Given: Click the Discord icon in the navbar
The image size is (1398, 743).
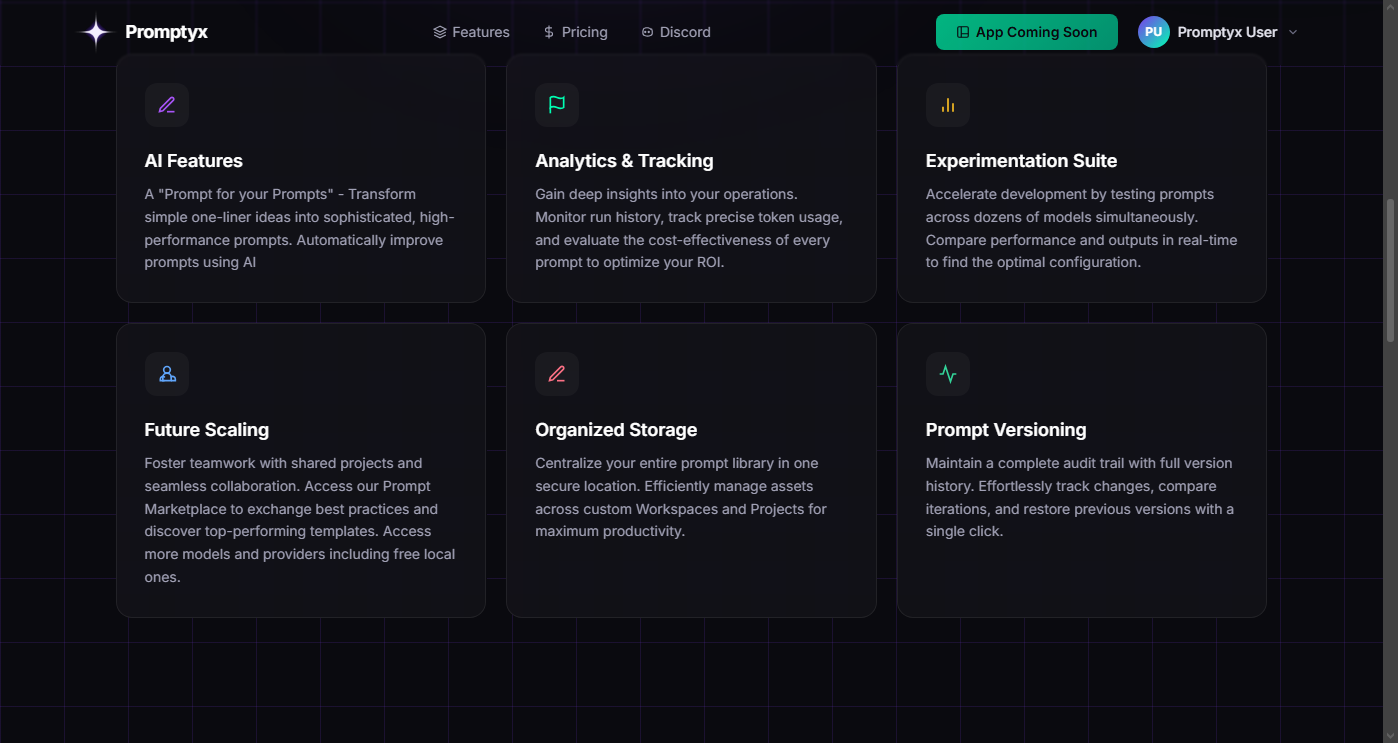Looking at the screenshot, I should (646, 31).
